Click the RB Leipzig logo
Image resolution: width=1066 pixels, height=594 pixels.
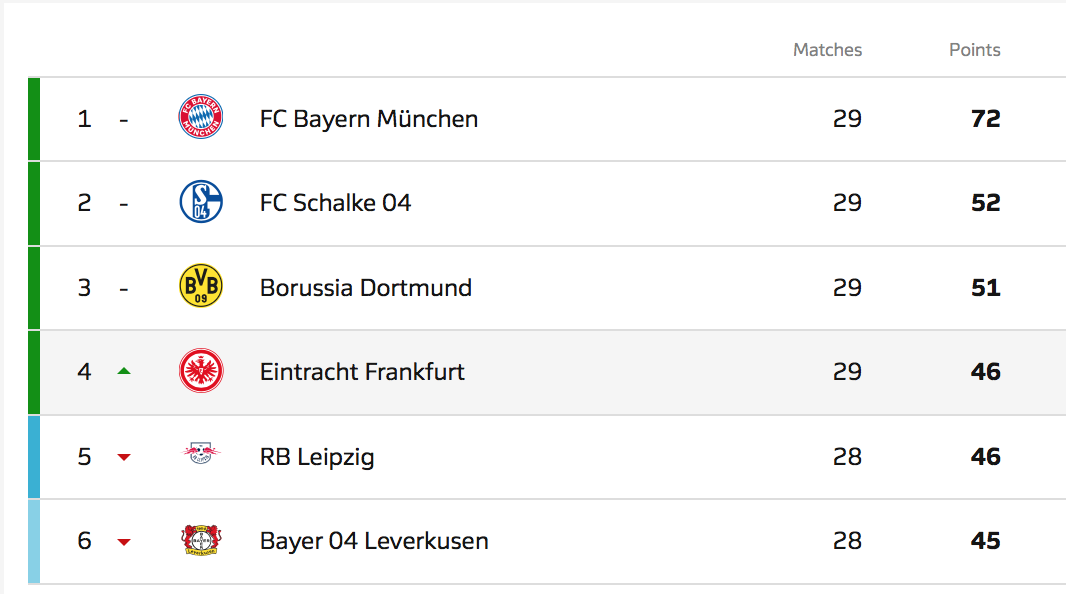point(201,456)
